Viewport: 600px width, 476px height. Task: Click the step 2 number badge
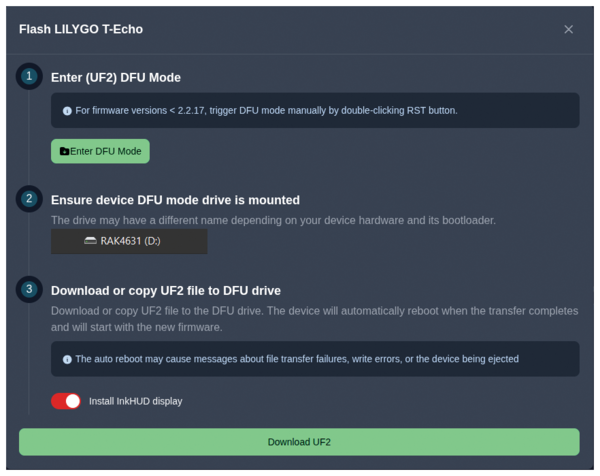[x=30, y=199]
